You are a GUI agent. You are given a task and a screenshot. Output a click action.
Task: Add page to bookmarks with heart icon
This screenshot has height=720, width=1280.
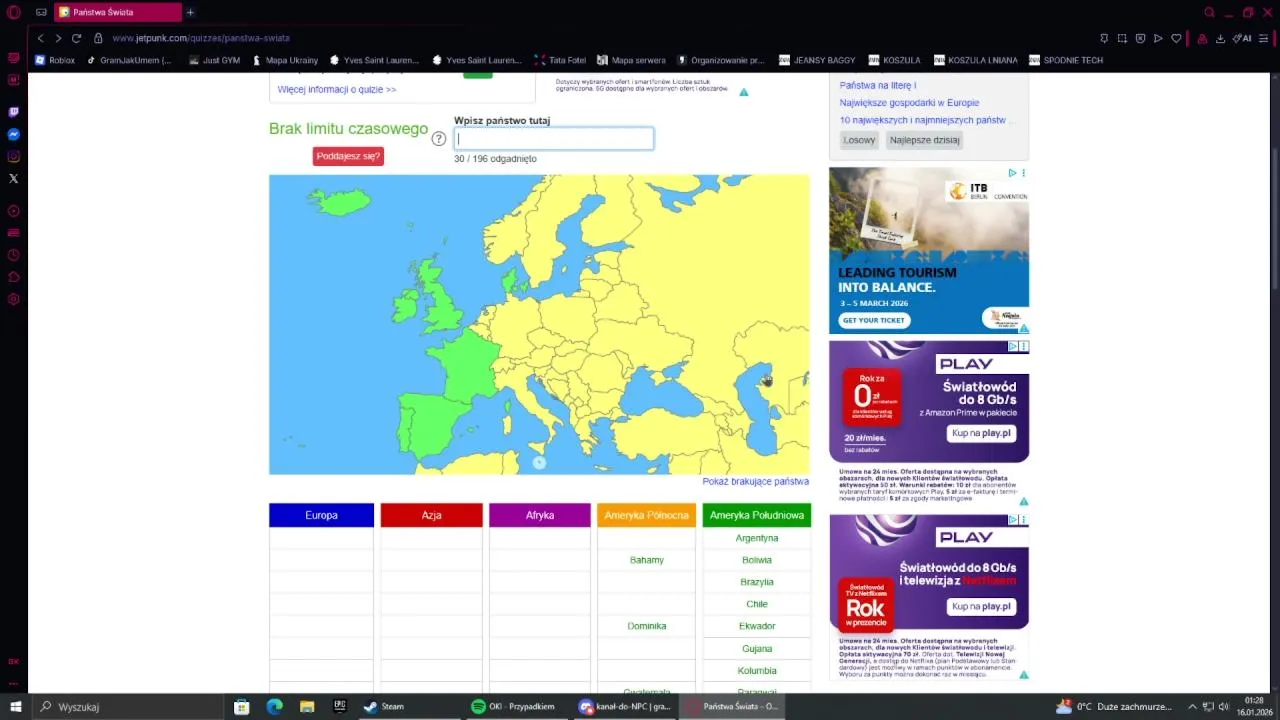pos(1176,38)
